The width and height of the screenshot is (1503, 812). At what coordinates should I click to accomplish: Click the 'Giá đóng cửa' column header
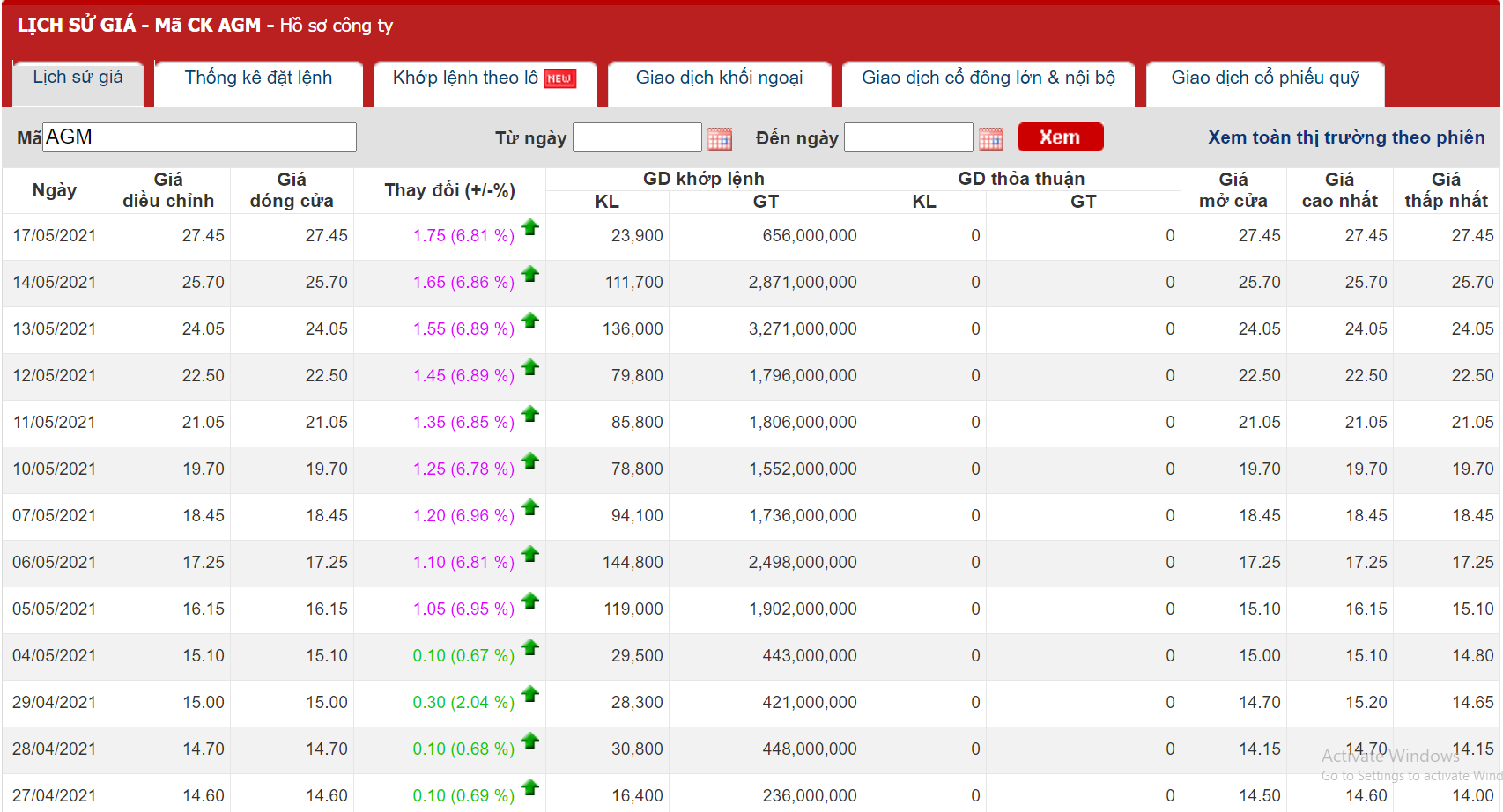pos(292,190)
